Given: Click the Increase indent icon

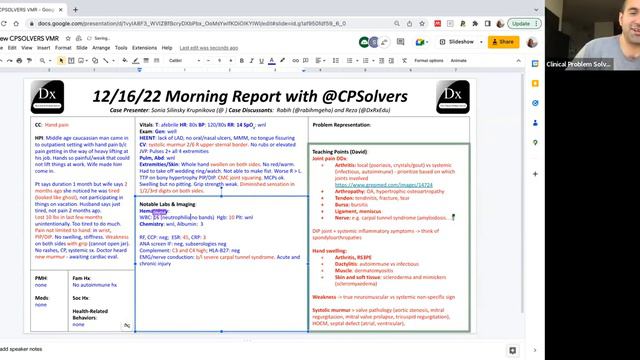Looking at the screenshot, I should pos(391,61).
